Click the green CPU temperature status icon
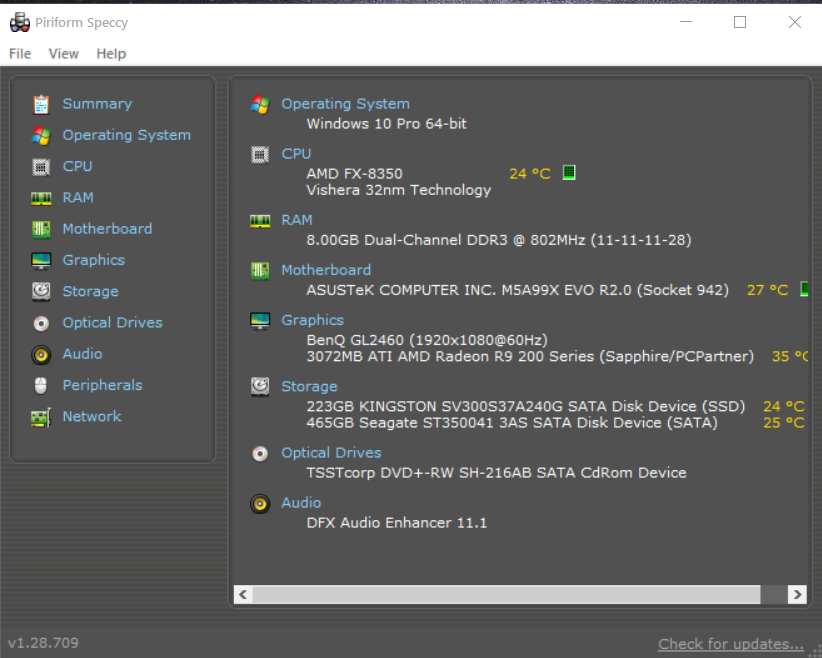 point(569,172)
